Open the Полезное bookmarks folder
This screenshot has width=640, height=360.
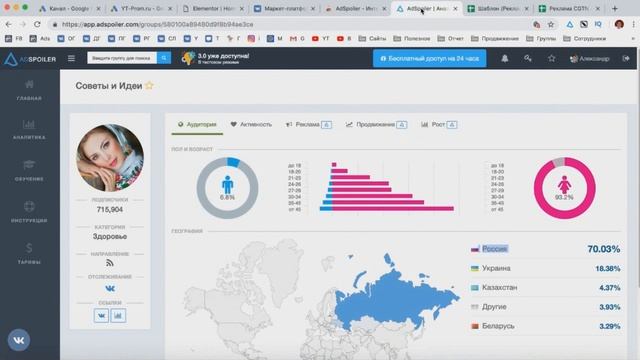click(412, 38)
